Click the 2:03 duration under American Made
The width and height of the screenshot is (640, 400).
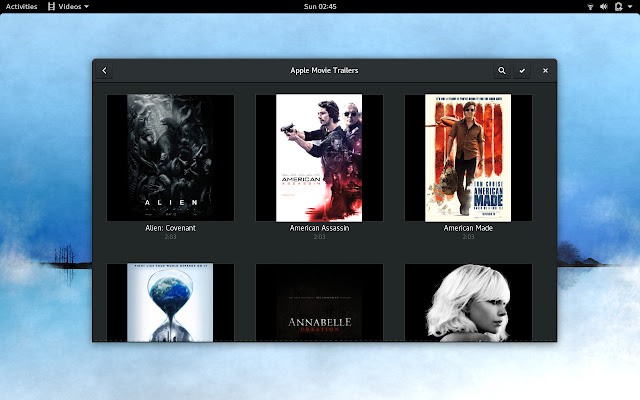pyautogui.click(x=468, y=237)
